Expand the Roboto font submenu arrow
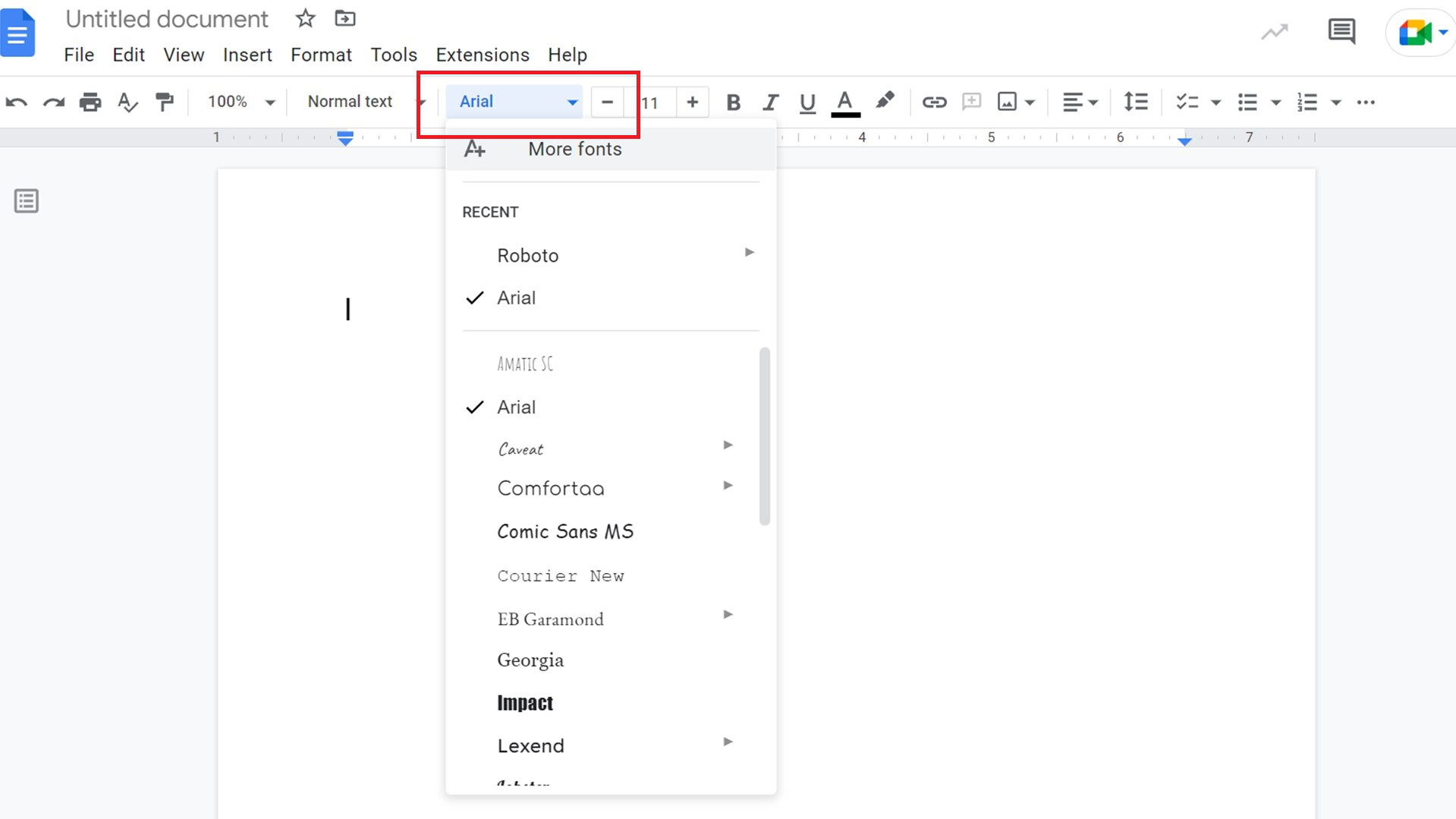The height and width of the screenshot is (819, 1456). [x=749, y=253]
